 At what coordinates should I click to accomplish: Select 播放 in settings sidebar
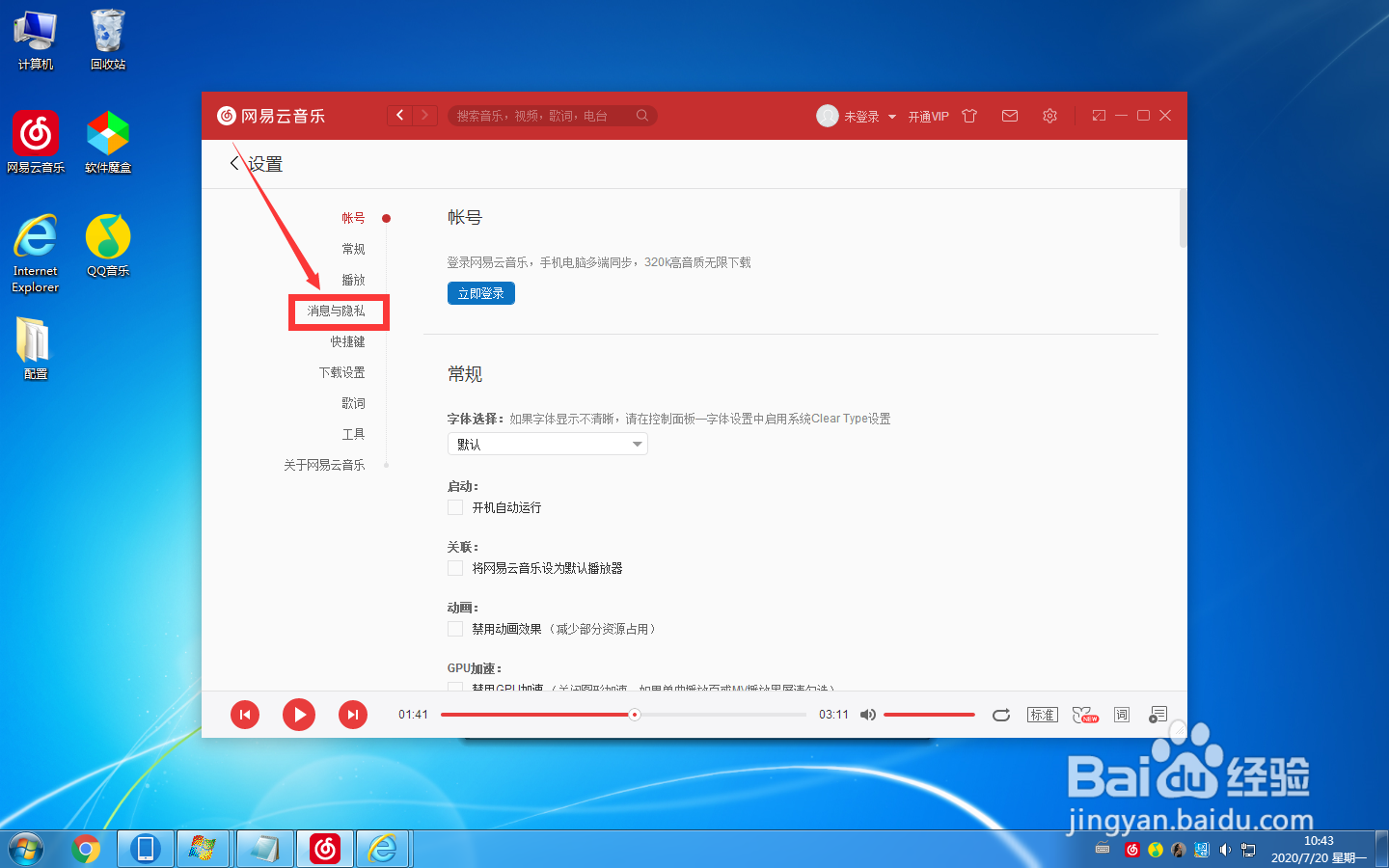click(x=353, y=280)
